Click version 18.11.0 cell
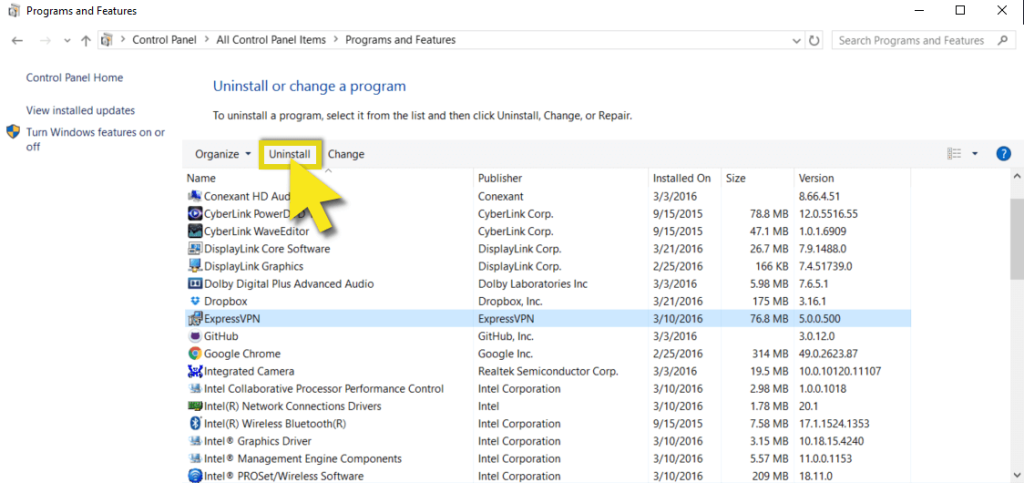 pyautogui.click(x=816, y=476)
